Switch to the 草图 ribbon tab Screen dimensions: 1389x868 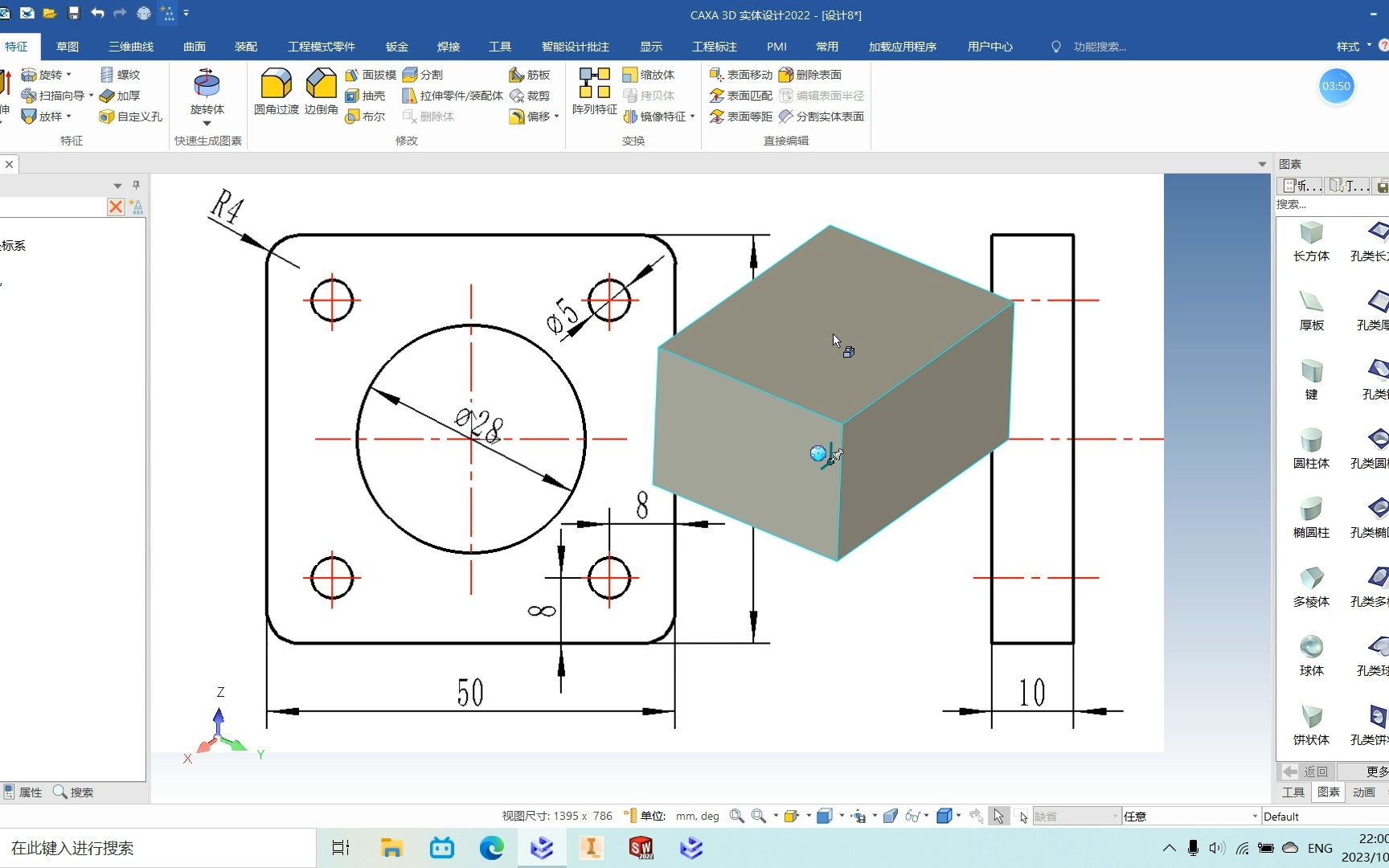[x=68, y=47]
